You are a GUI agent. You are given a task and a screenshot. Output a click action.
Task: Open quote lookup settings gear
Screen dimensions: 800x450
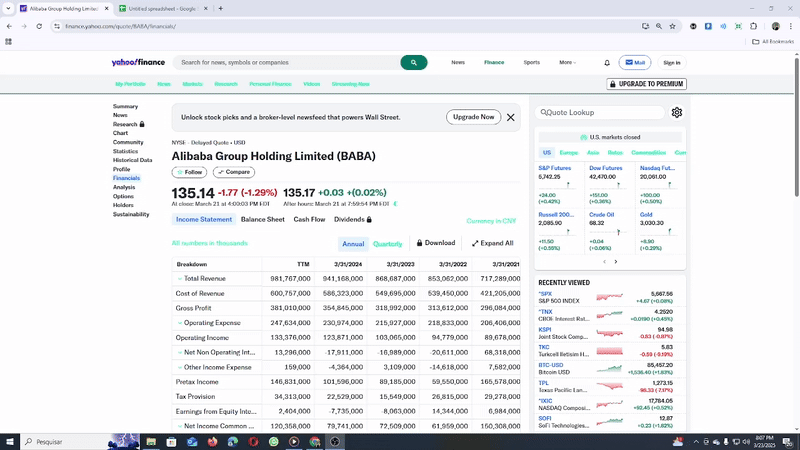point(677,112)
